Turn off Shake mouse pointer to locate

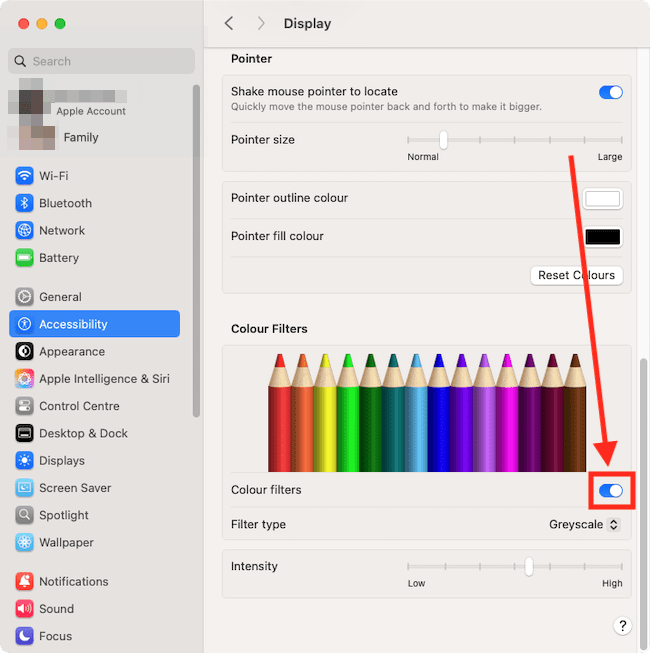(610, 92)
